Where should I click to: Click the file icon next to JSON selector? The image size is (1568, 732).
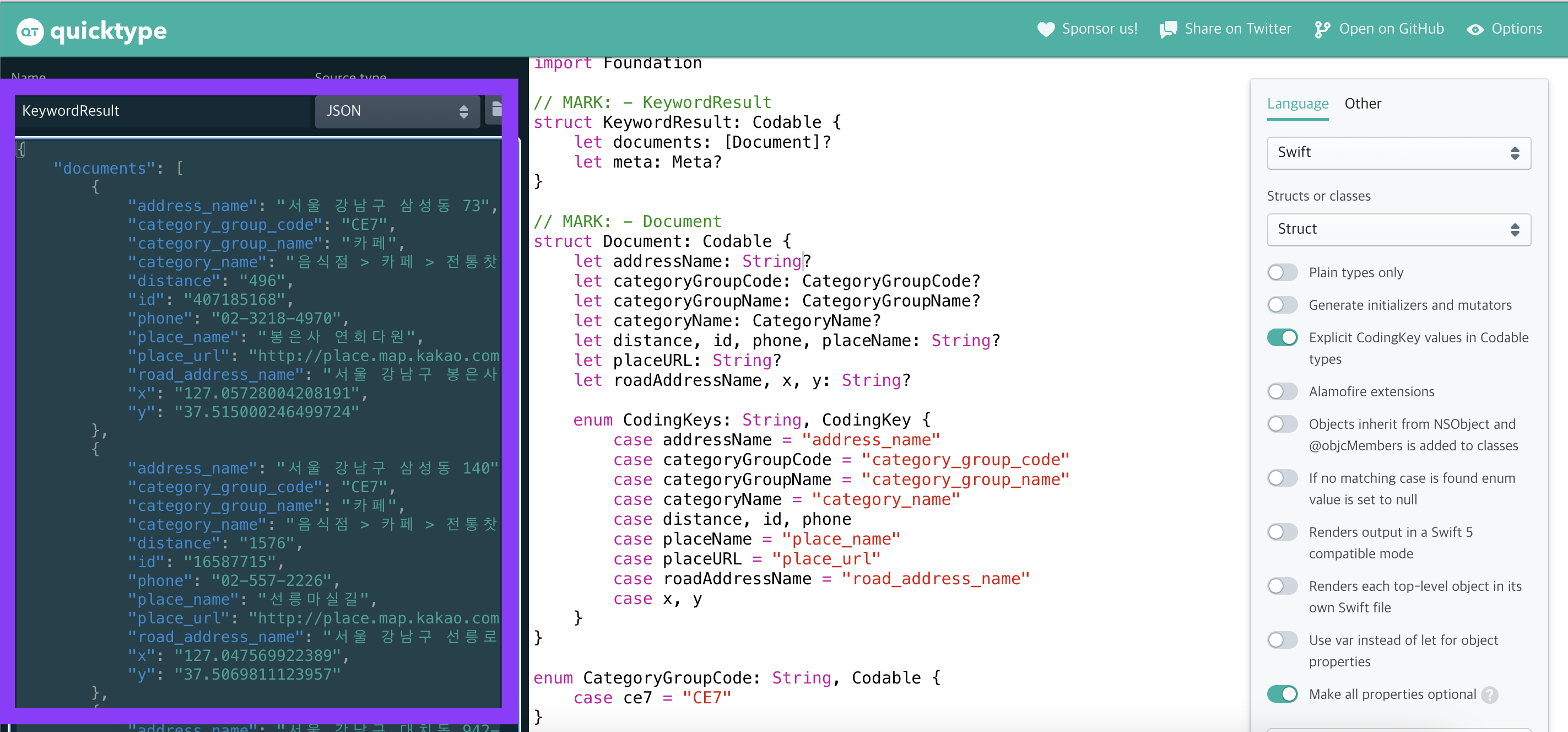point(497,109)
